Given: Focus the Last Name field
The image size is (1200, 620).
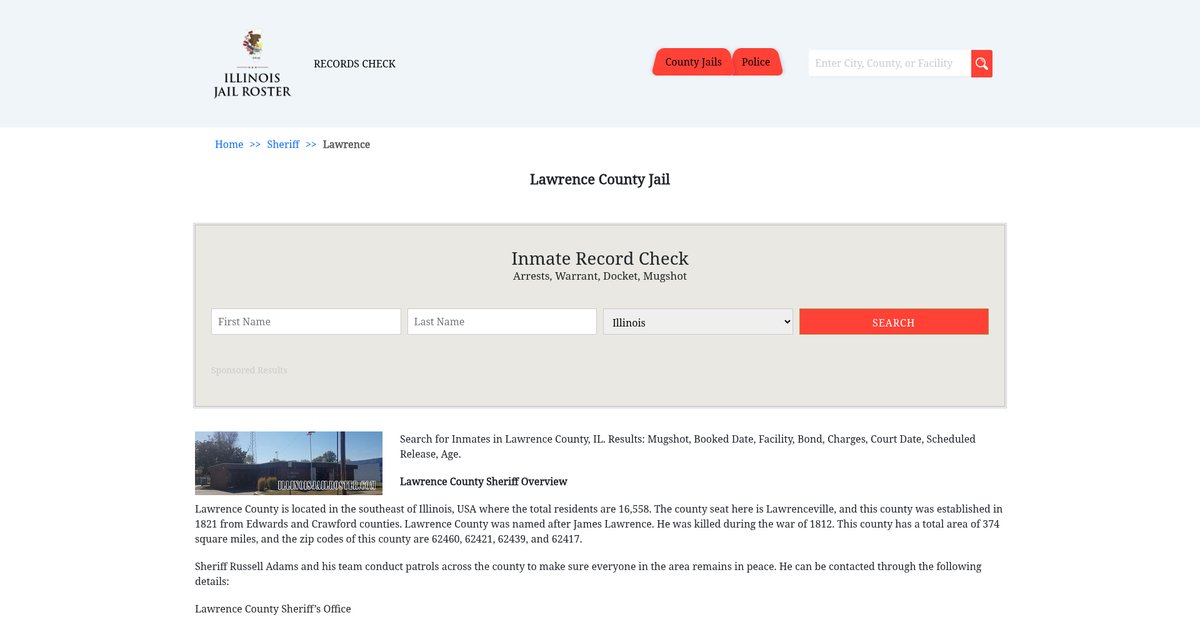Looking at the screenshot, I should (x=502, y=322).
